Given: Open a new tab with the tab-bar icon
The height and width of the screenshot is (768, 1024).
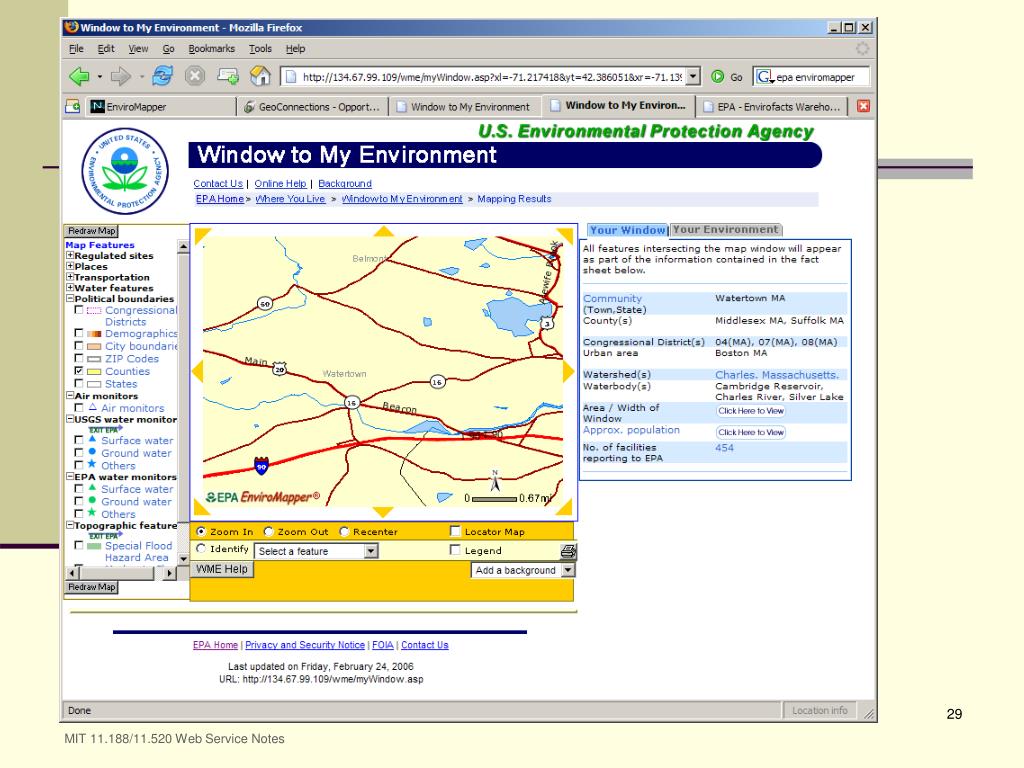Looking at the screenshot, I should click(x=73, y=106).
